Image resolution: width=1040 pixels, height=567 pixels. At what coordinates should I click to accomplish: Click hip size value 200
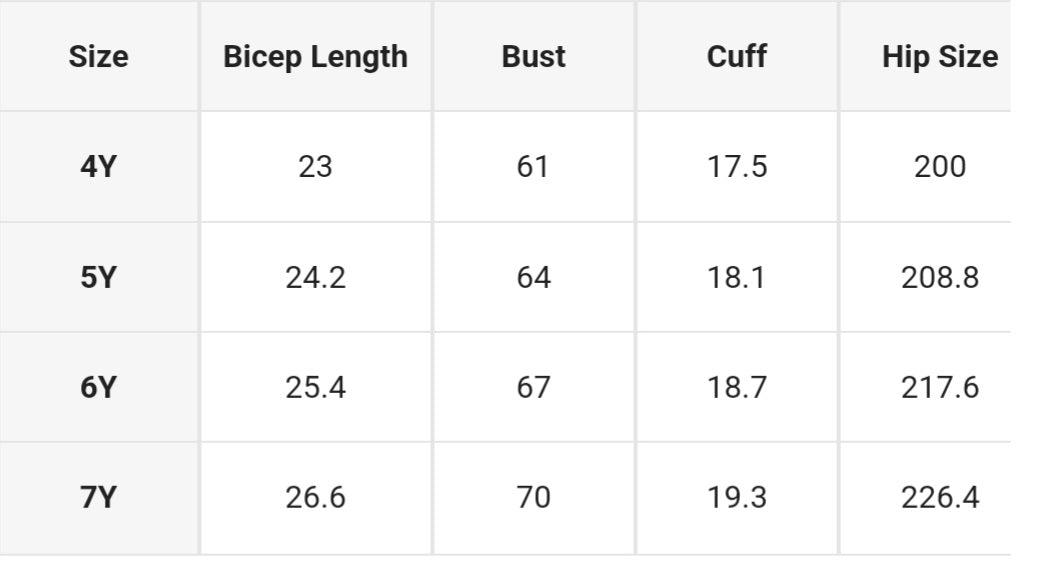coord(939,166)
